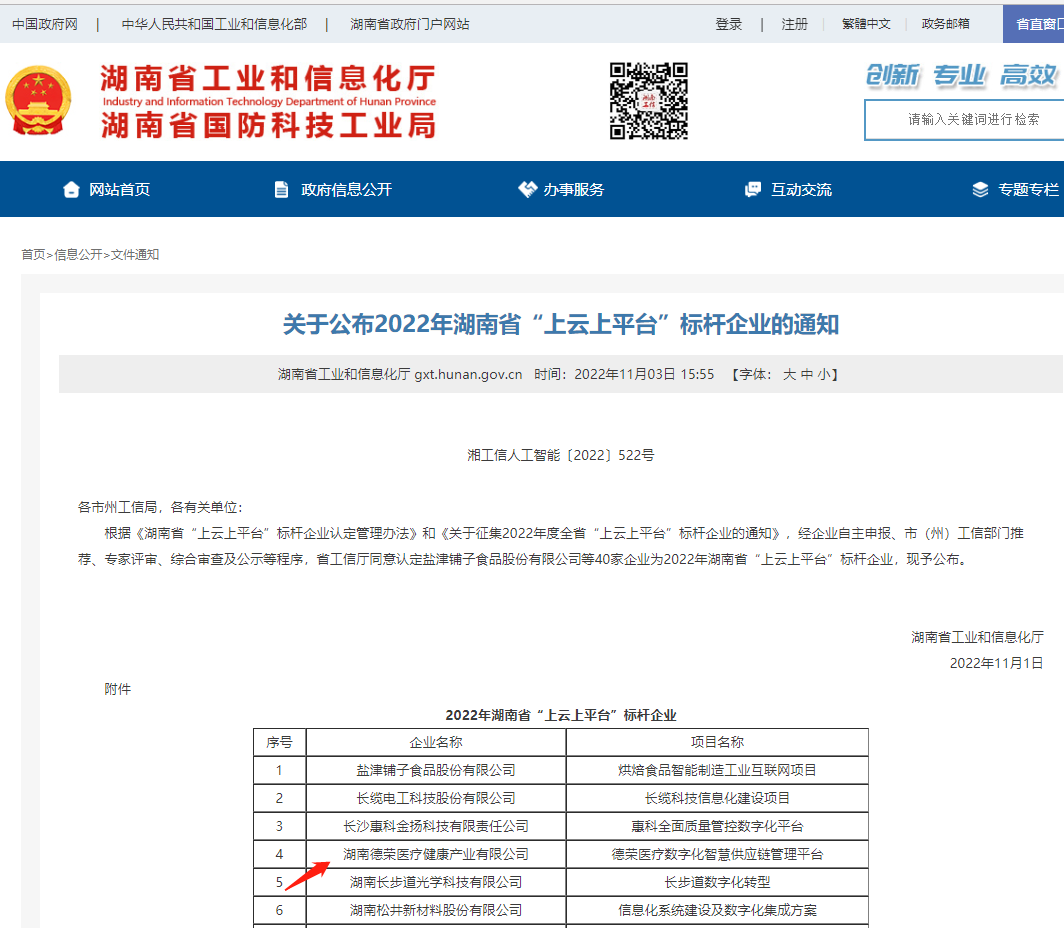
Task: Open the 政务邮箱 link
Action: [x=946, y=24]
